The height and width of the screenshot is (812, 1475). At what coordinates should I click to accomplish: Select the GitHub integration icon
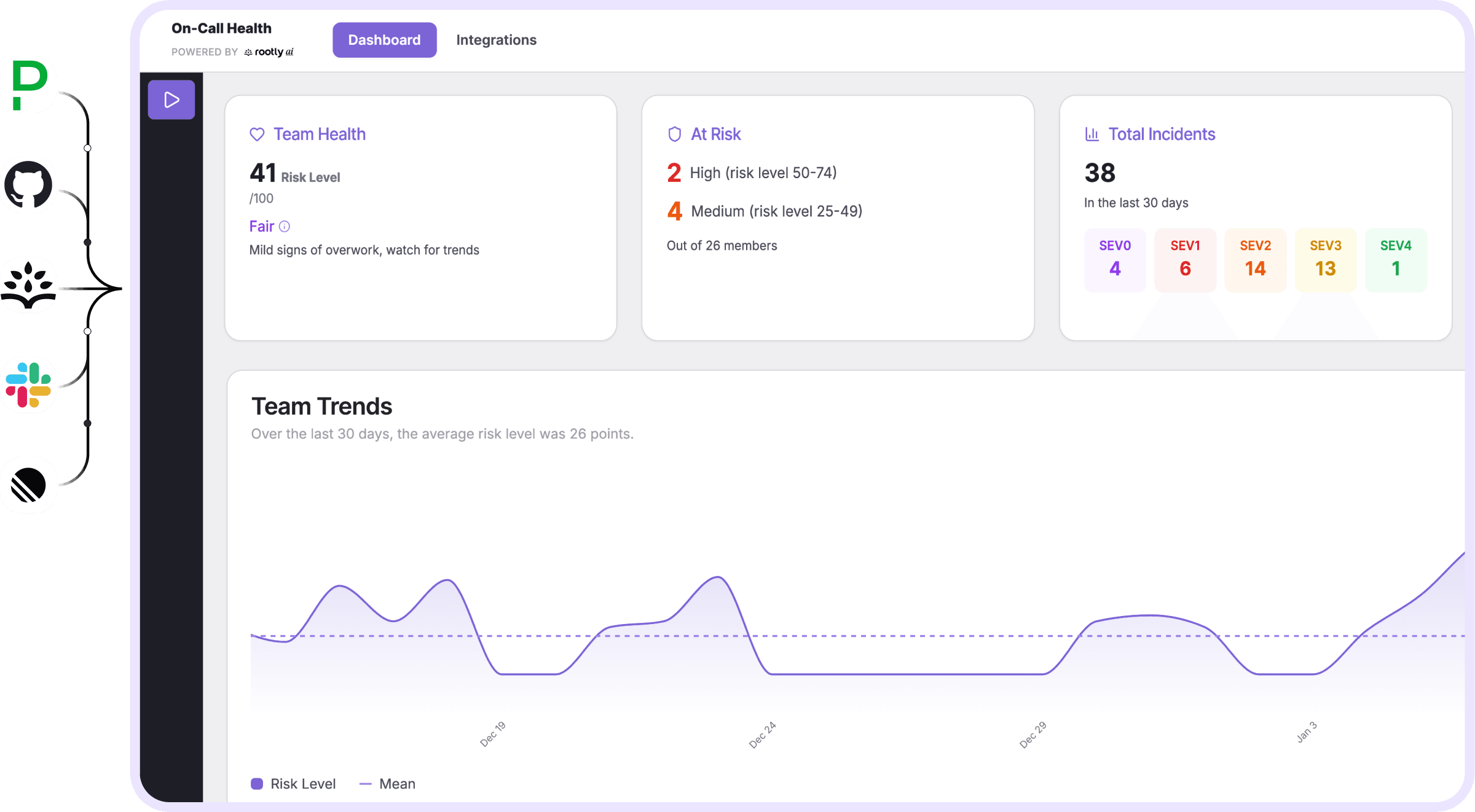point(29,185)
